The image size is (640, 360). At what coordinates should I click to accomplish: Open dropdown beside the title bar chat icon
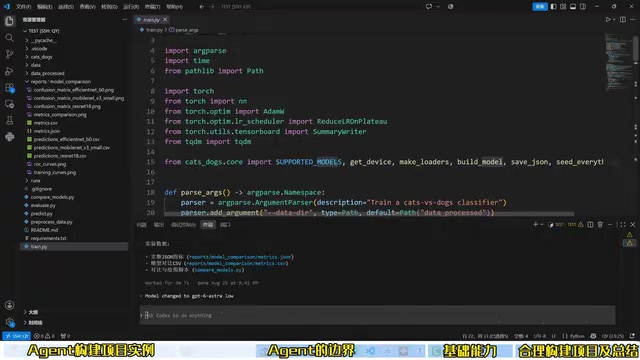[438, 7]
